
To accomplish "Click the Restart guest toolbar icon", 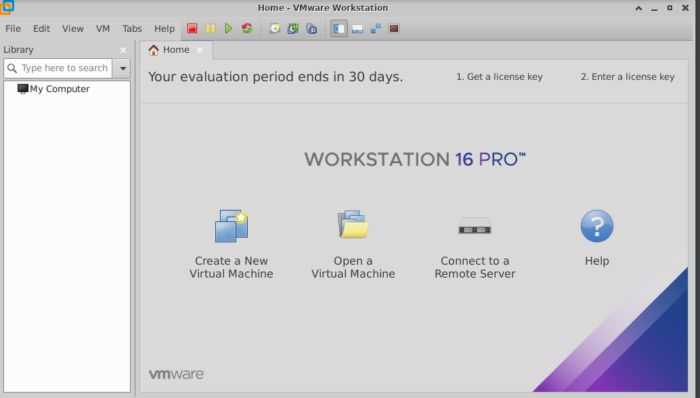I will (x=247, y=29).
